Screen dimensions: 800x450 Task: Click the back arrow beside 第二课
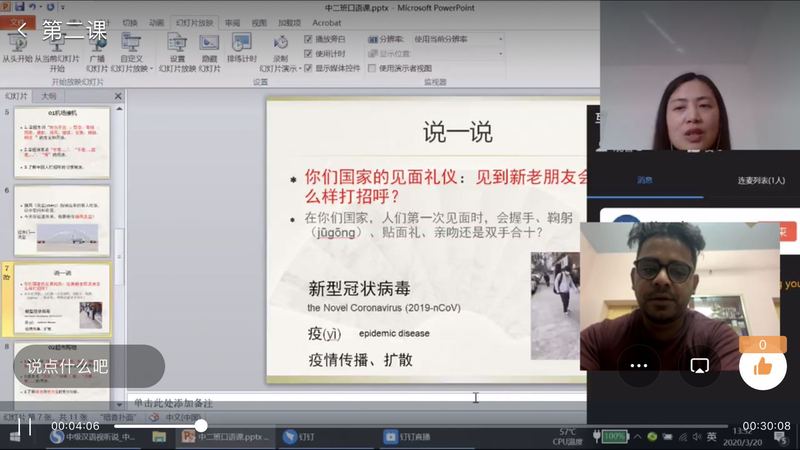pos(22,30)
